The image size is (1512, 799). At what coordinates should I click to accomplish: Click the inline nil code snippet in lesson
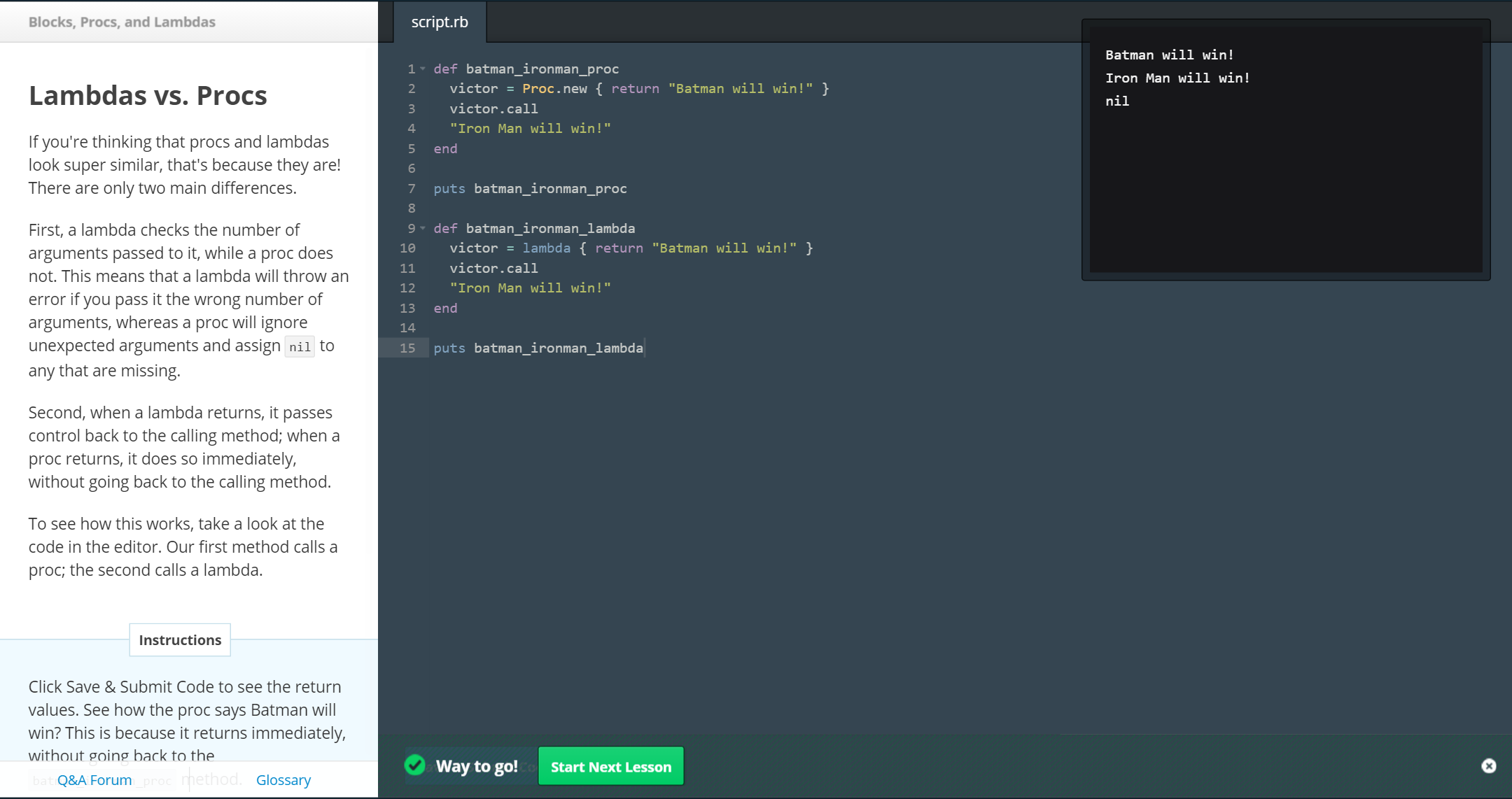click(300, 347)
